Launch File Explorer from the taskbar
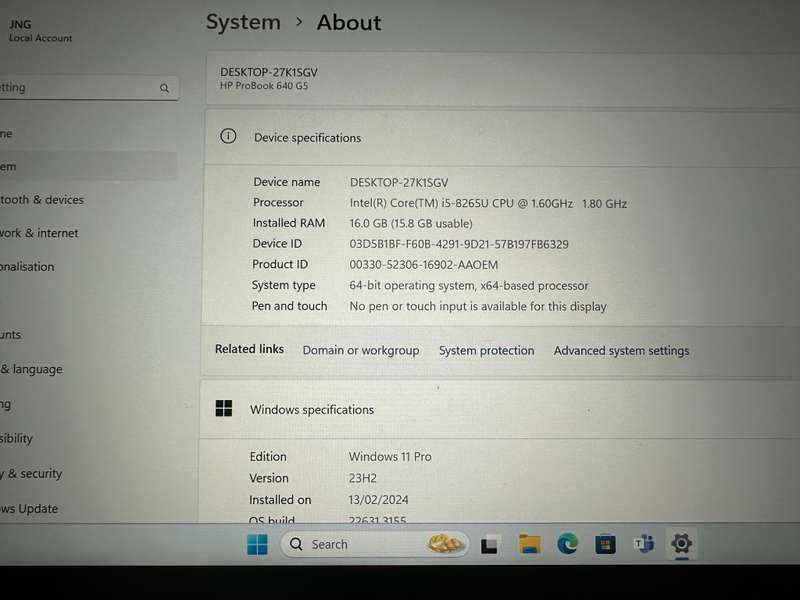Image resolution: width=800 pixels, height=600 pixels. (529, 544)
